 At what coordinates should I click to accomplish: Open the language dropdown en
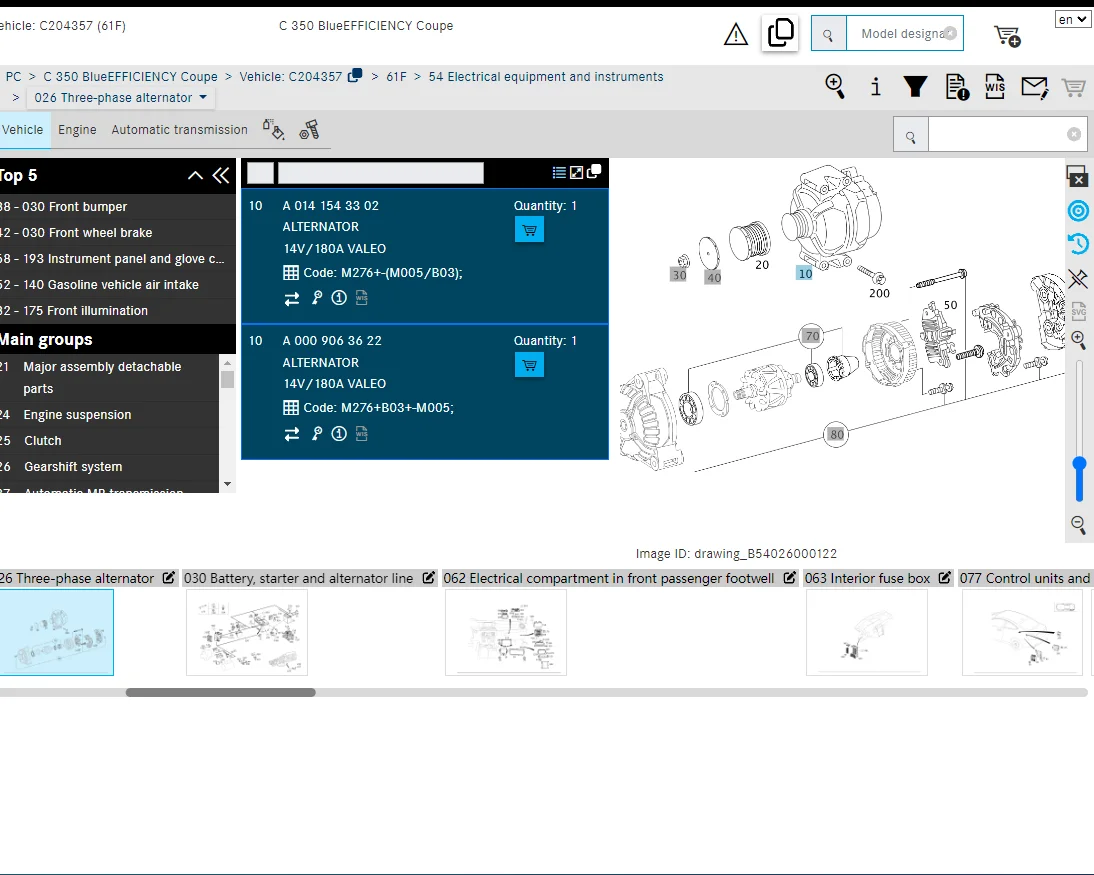coord(1072,20)
